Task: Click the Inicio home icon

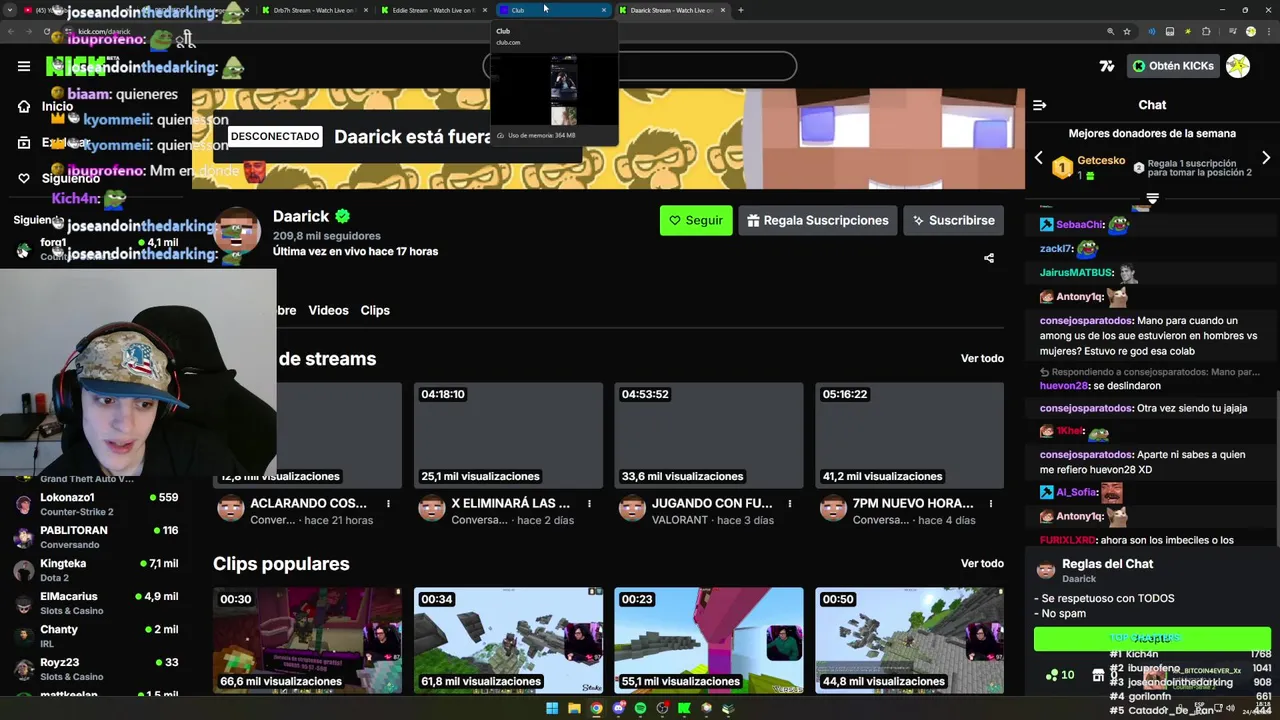Action: click(x=24, y=106)
